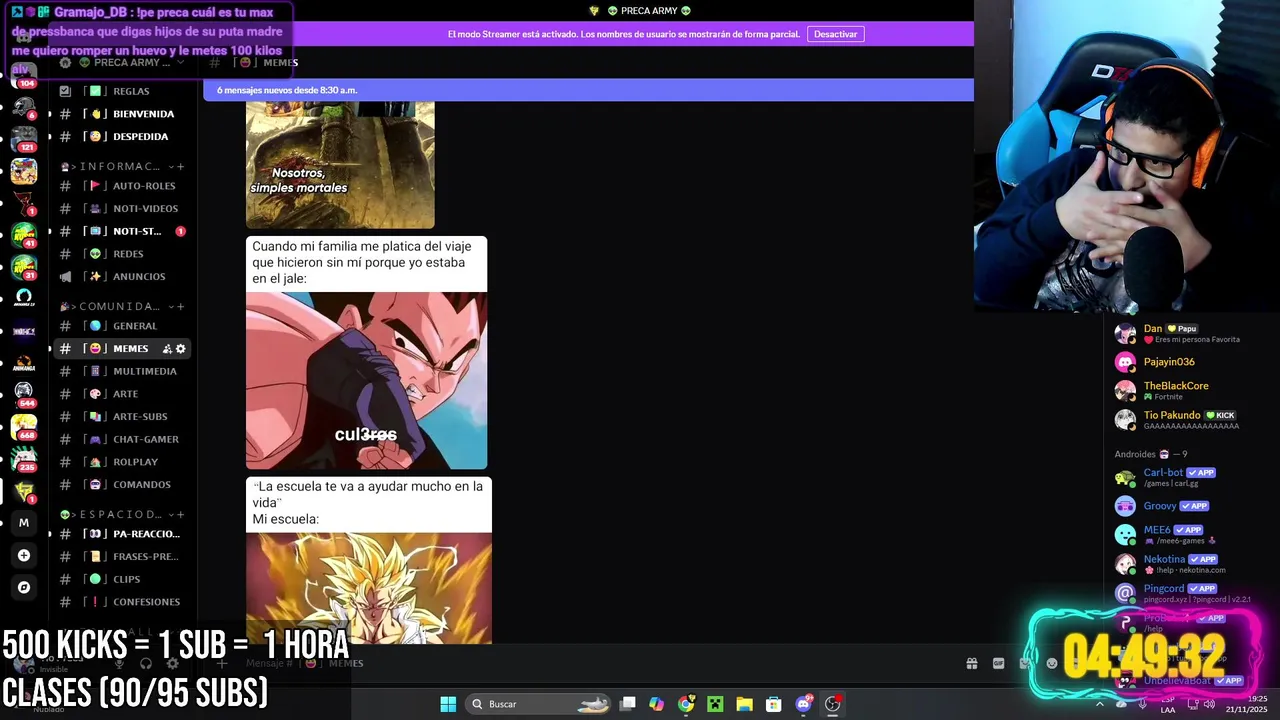
Task: Open the emoji picker in message bar
Action: [1051, 663]
